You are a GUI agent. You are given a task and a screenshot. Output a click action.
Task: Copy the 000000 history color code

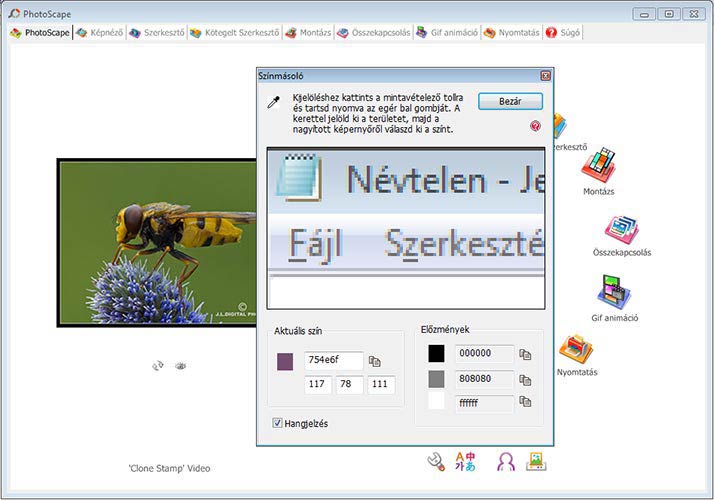tap(525, 354)
